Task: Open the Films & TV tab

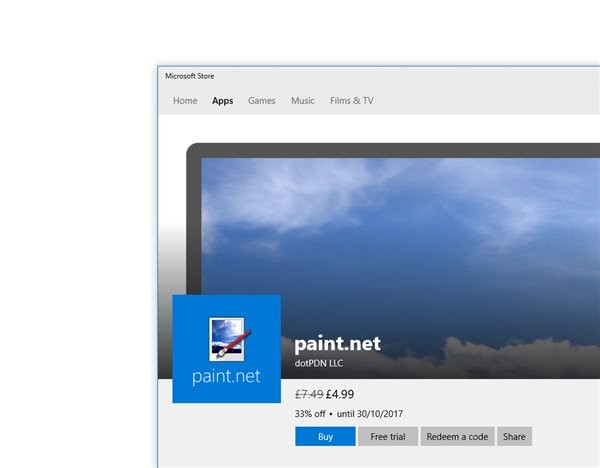Action: [352, 101]
